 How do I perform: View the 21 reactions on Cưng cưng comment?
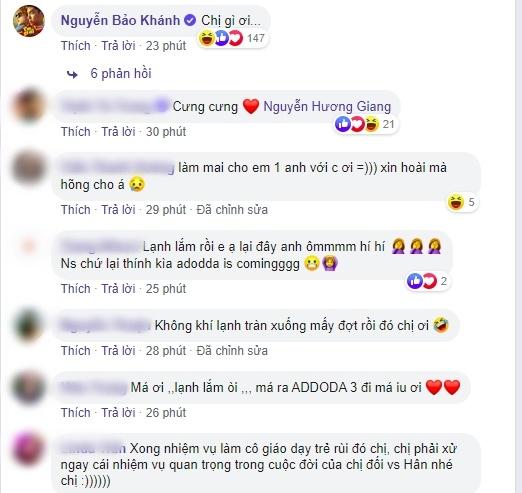366,124
